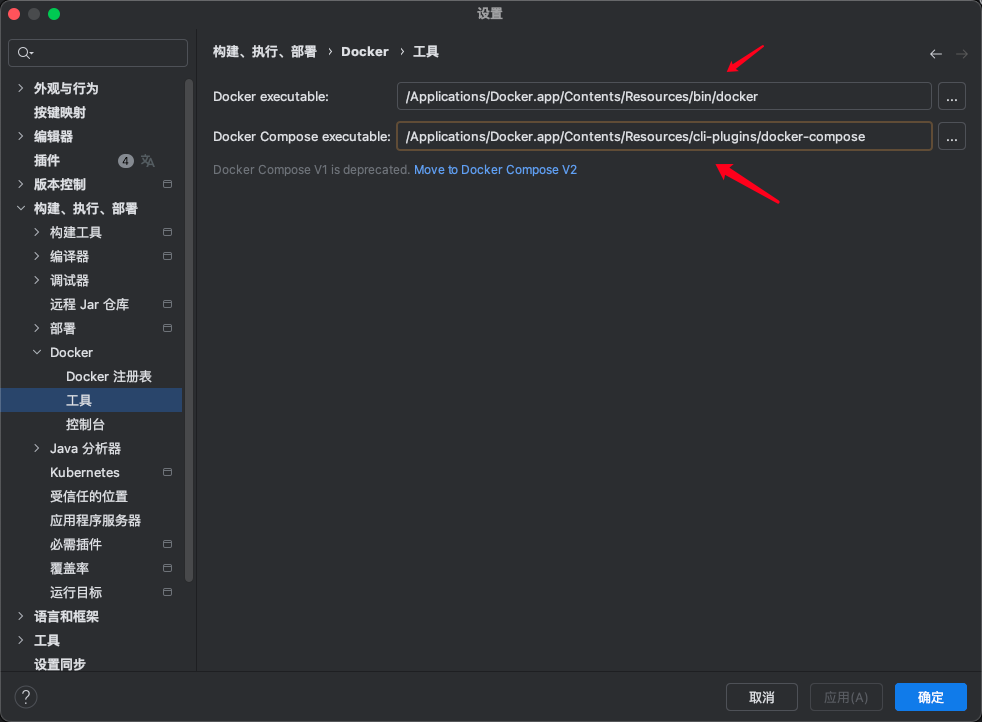Click project-level icon beside Kubernetes
The width and height of the screenshot is (982, 722).
point(167,472)
